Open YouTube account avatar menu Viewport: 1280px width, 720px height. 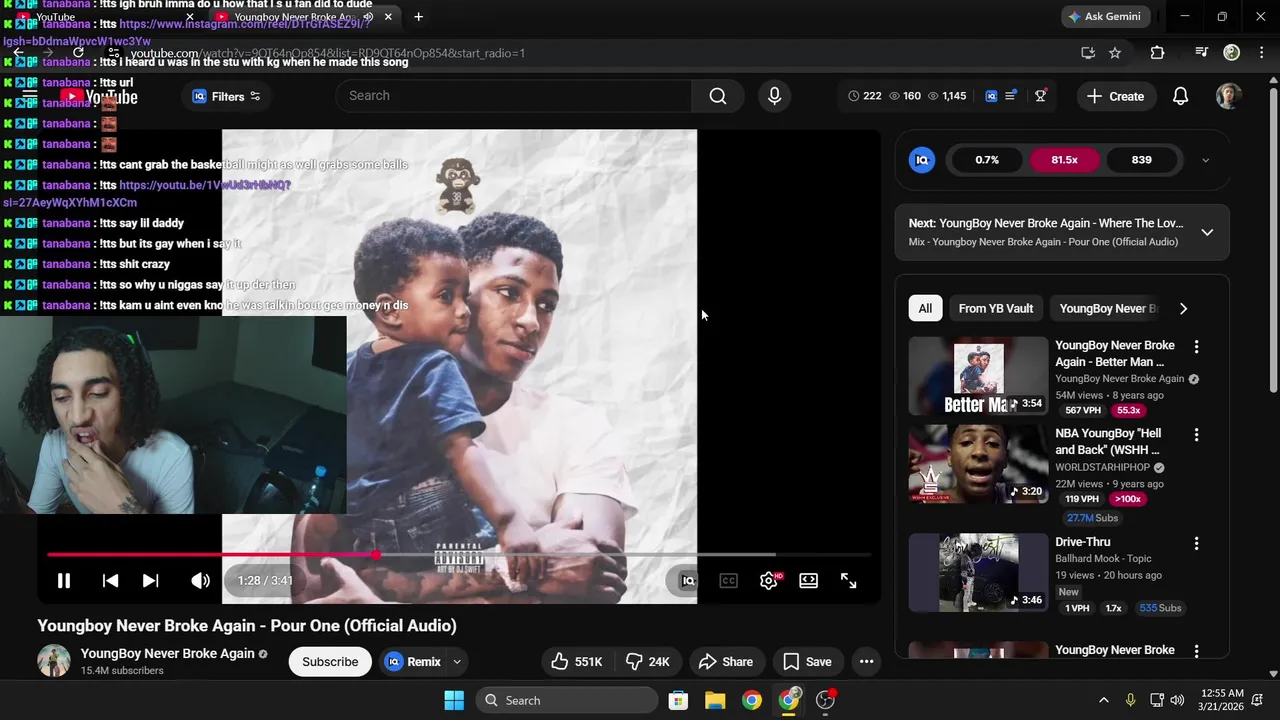click(1228, 96)
